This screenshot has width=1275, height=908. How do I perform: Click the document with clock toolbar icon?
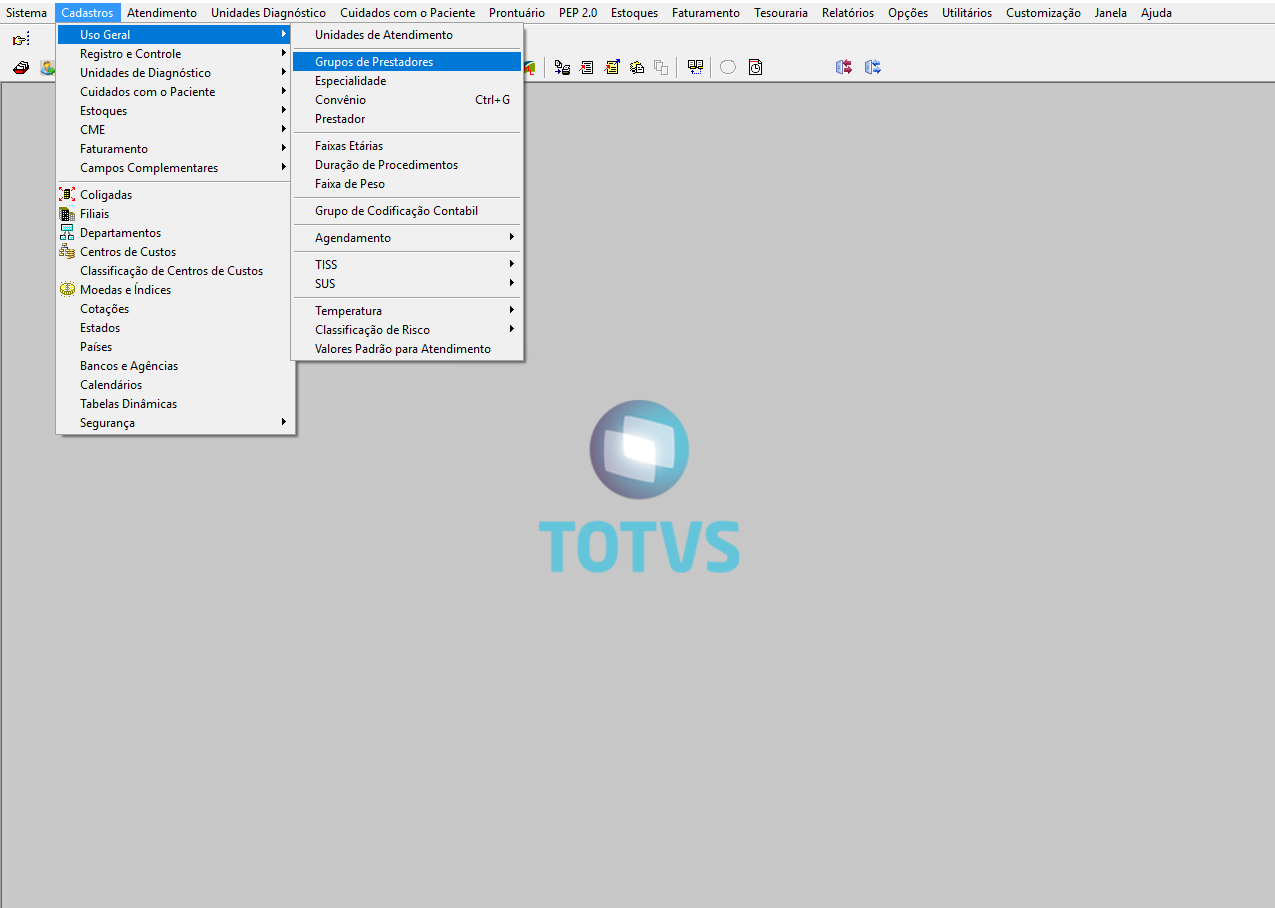[x=755, y=67]
